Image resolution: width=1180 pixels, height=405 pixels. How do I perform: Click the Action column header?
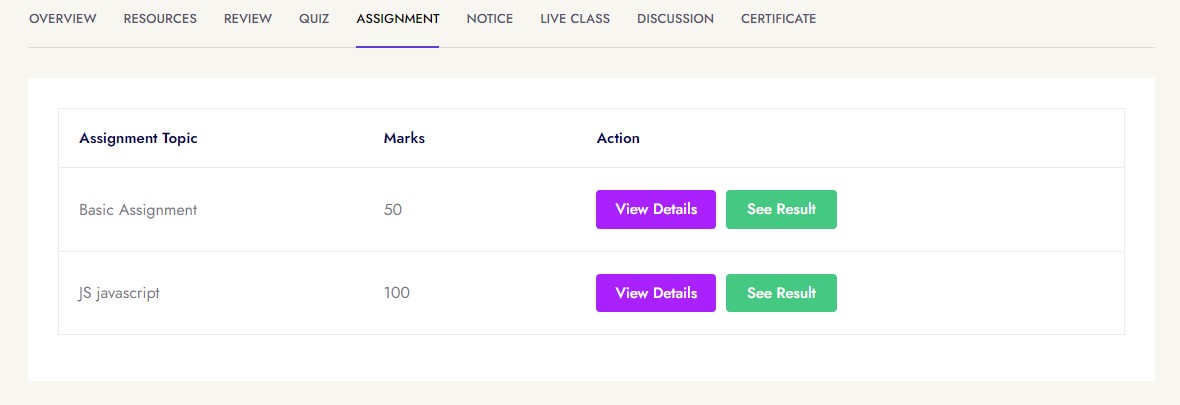pyautogui.click(x=618, y=138)
